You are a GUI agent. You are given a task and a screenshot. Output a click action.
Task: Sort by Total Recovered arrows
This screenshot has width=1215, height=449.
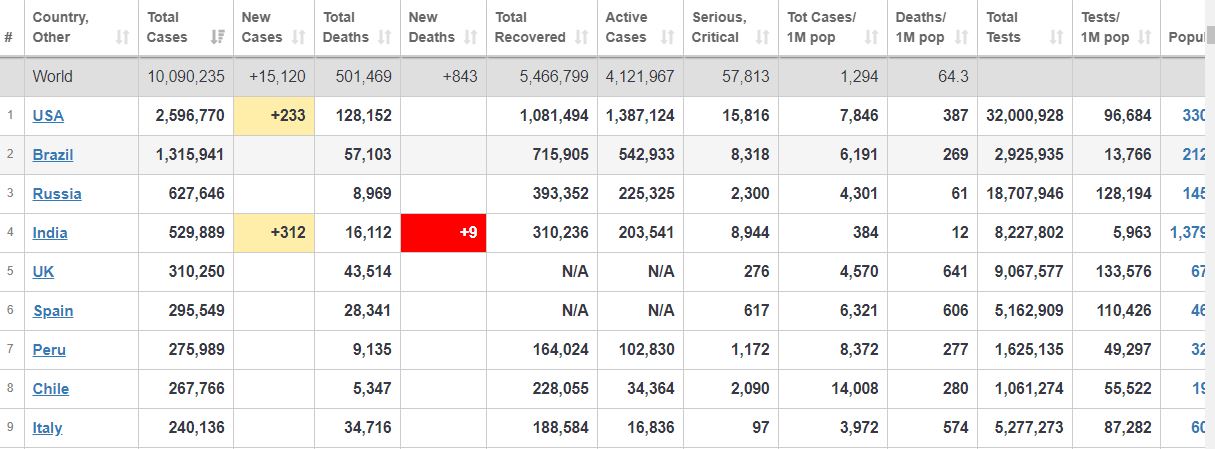click(583, 38)
